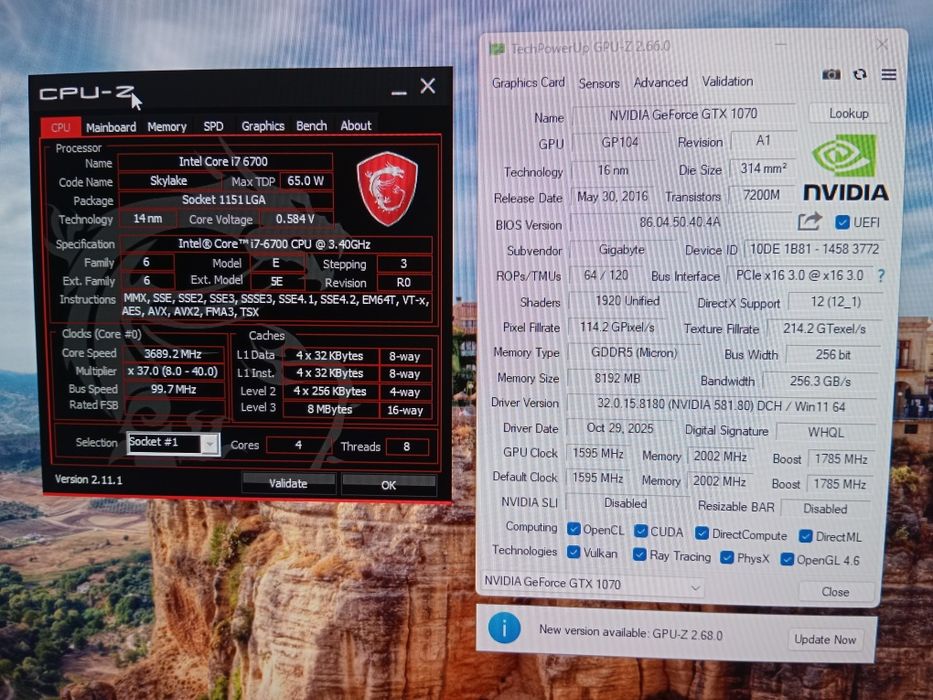Switch to CPU tab in CPU-Z
933x700 pixels.
click(x=61, y=127)
